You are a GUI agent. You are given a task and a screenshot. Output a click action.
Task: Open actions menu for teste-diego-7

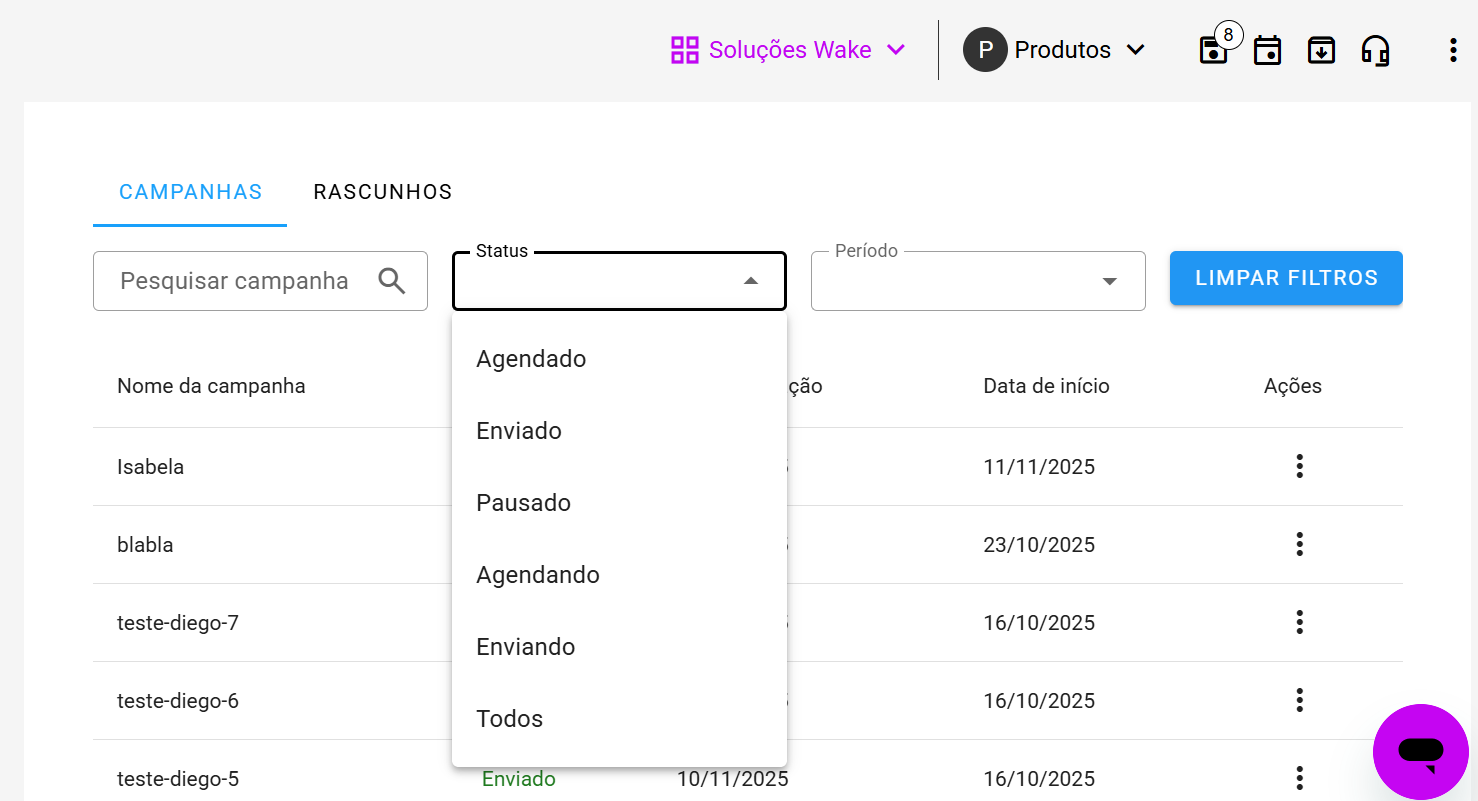tap(1299, 622)
